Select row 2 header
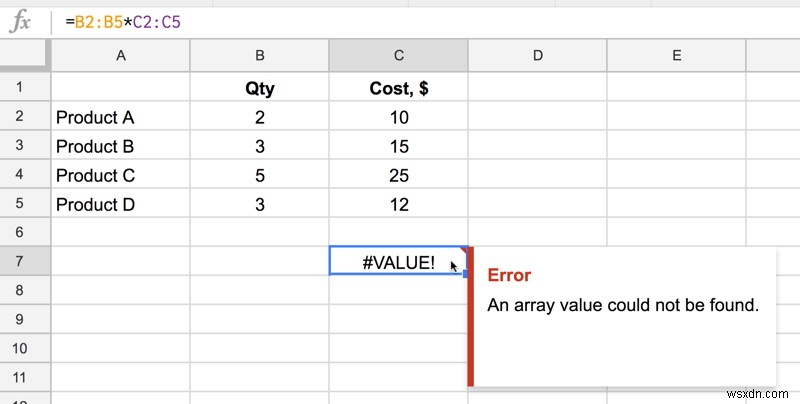 coord(26,116)
